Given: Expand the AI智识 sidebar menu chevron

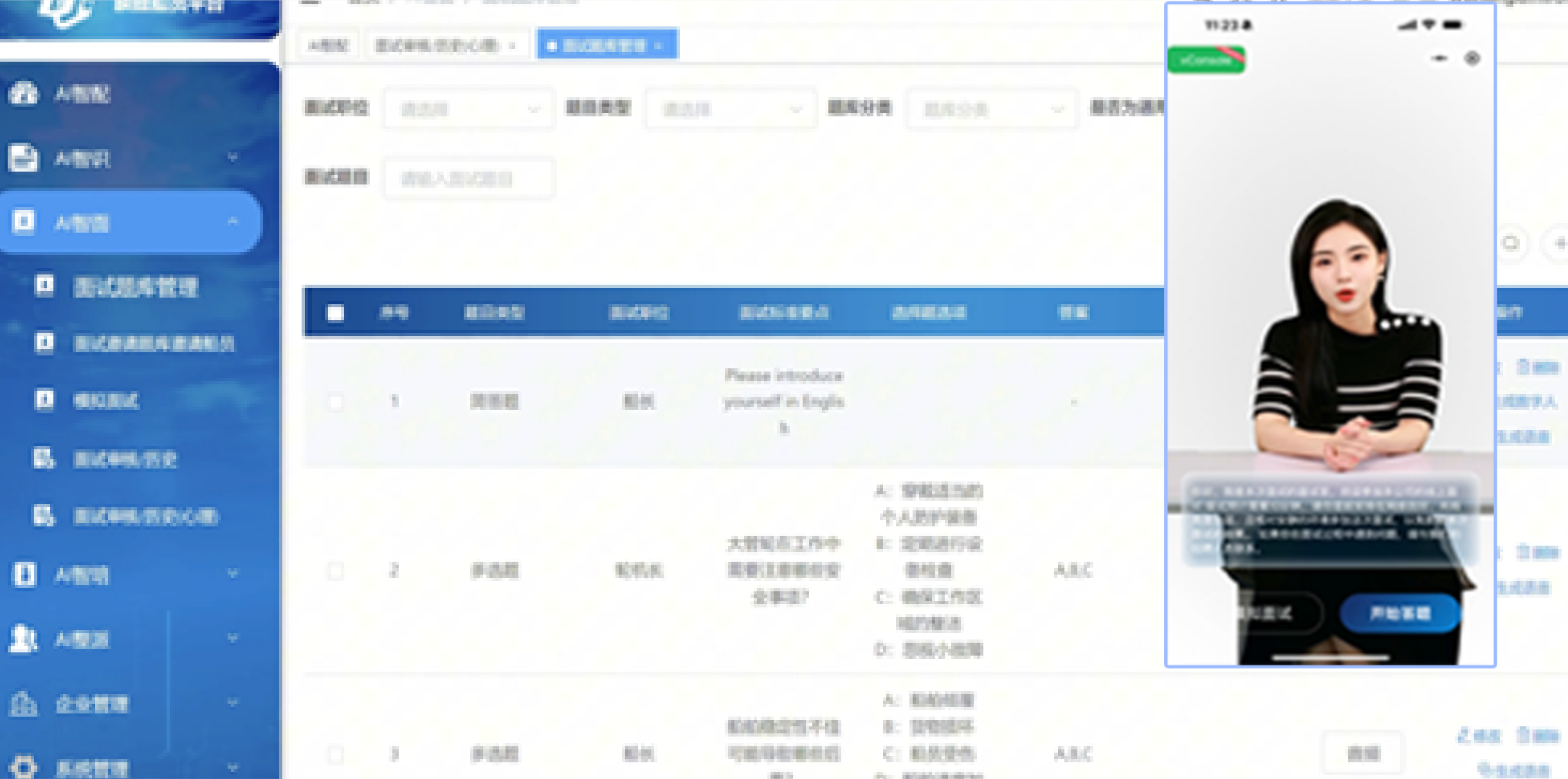Looking at the screenshot, I should coord(233,157).
